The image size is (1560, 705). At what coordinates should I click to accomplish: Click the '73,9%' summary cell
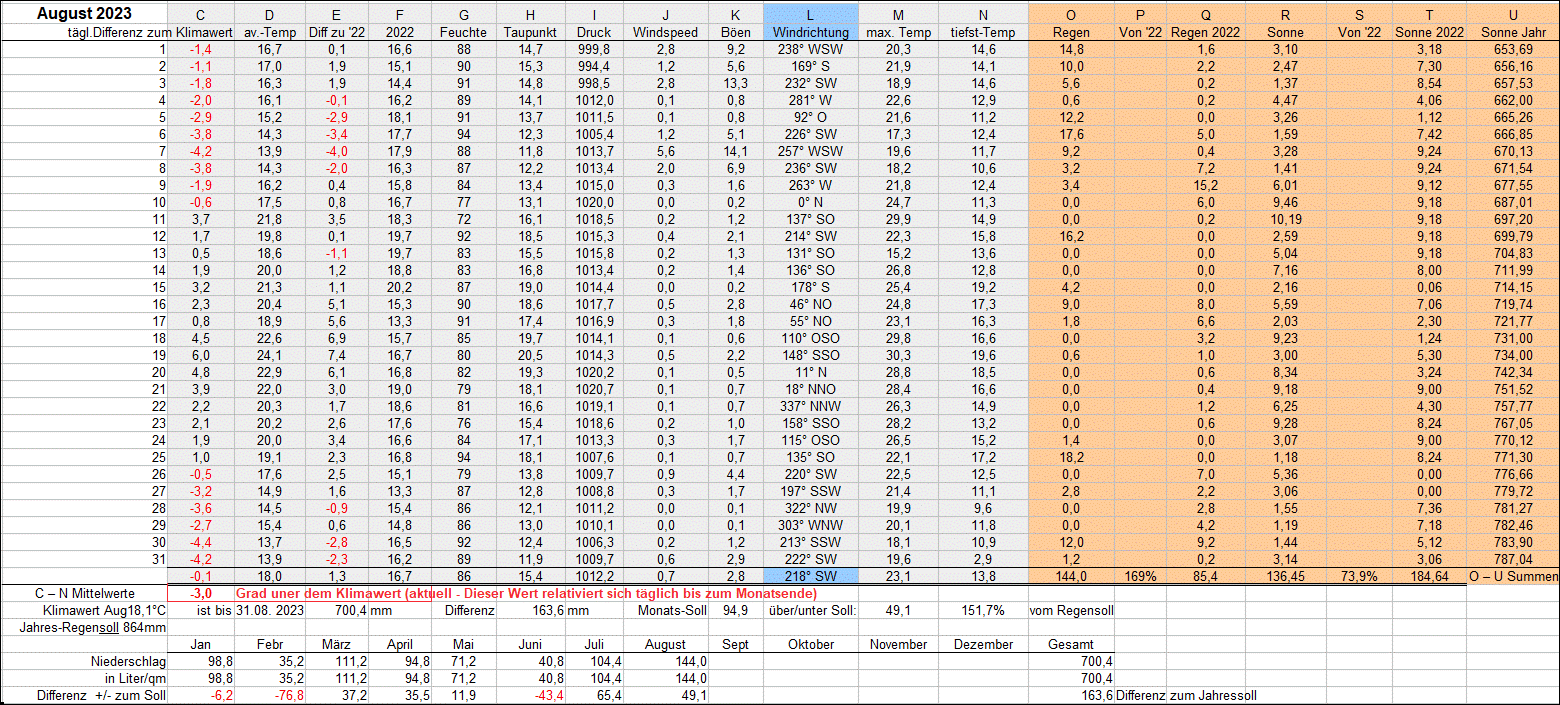click(1358, 576)
